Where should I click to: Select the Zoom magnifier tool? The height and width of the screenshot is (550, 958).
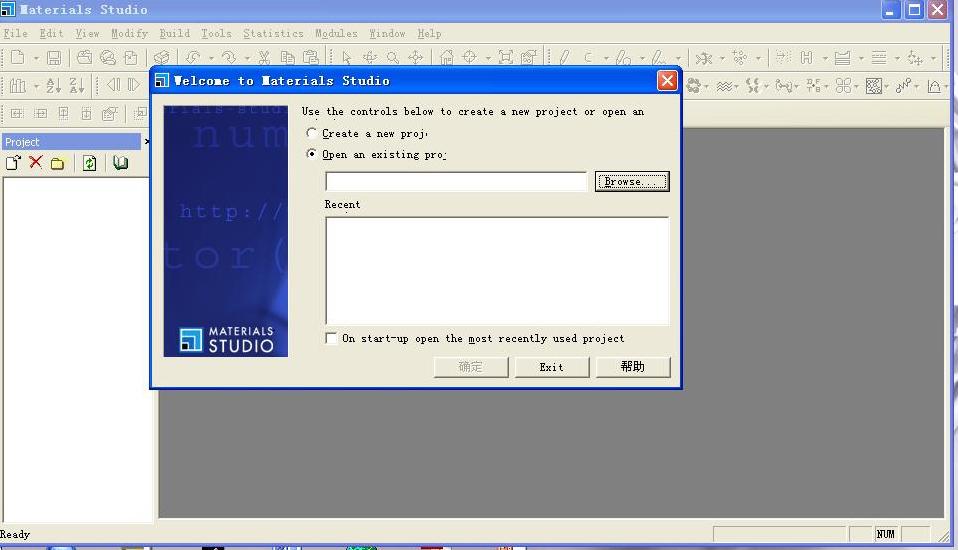[x=393, y=57]
